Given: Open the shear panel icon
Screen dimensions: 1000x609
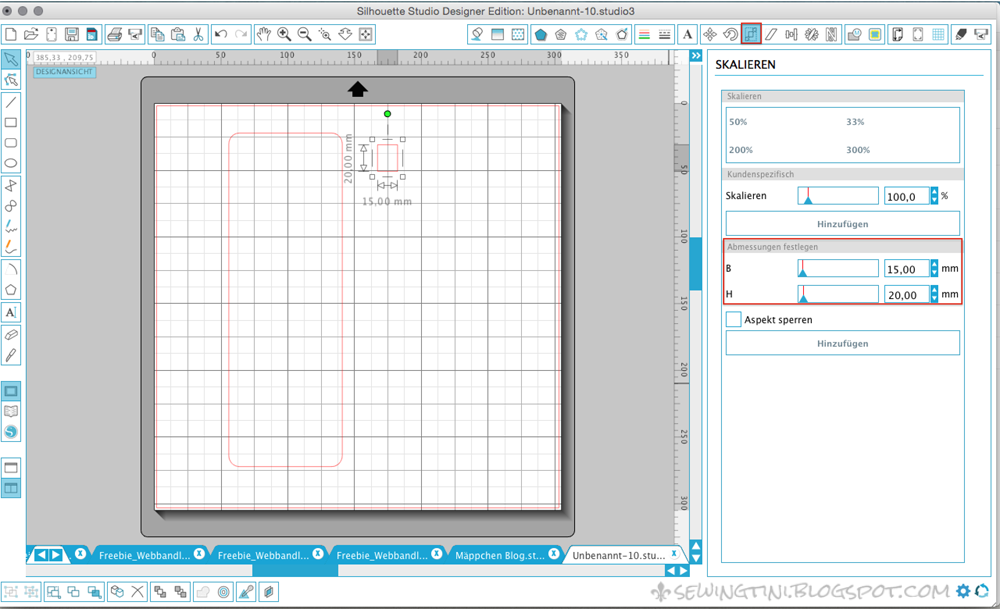Looking at the screenshot, I should (x=771, y=34).
